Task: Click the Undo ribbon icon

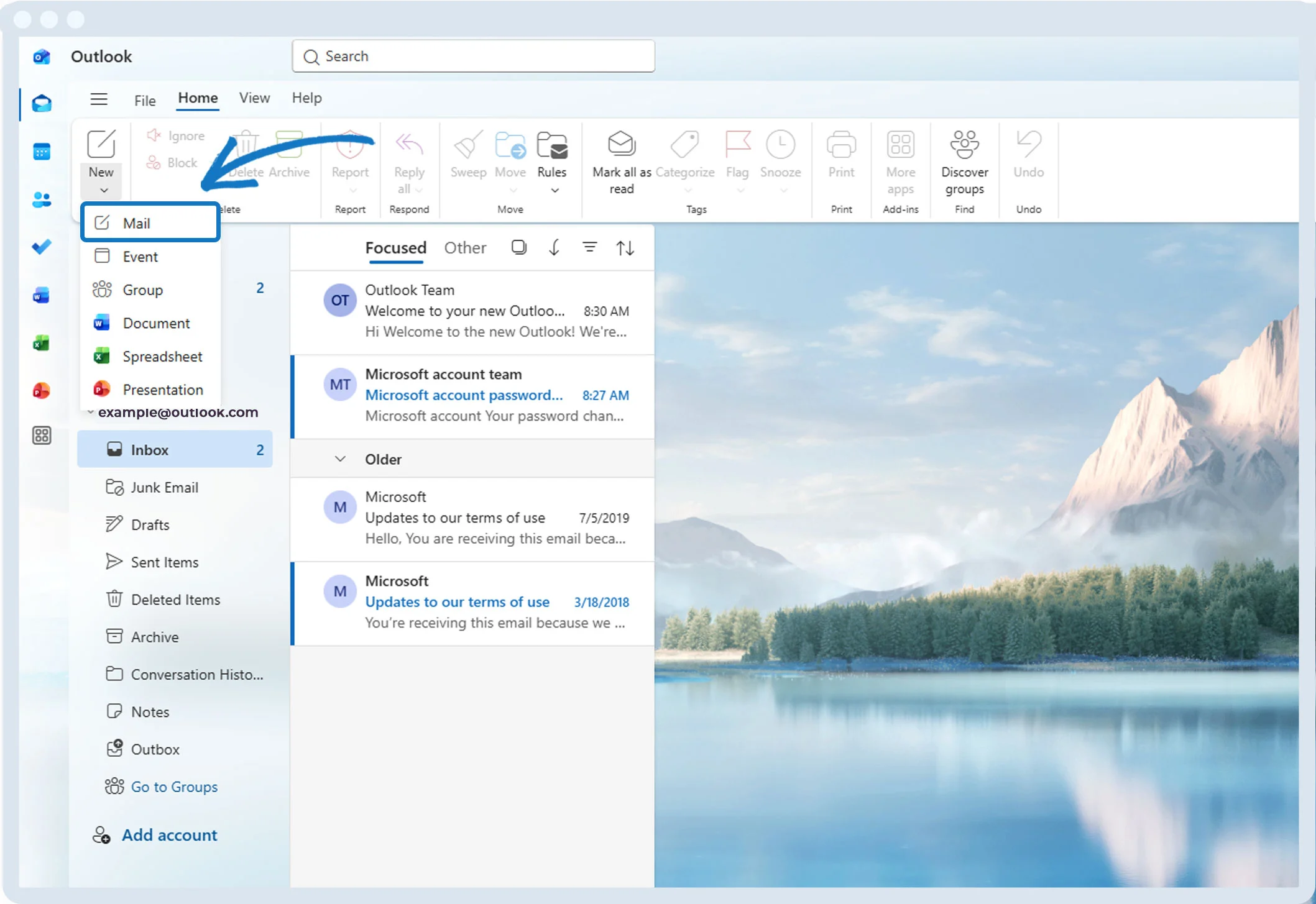Action: [x=1028, y=145]
